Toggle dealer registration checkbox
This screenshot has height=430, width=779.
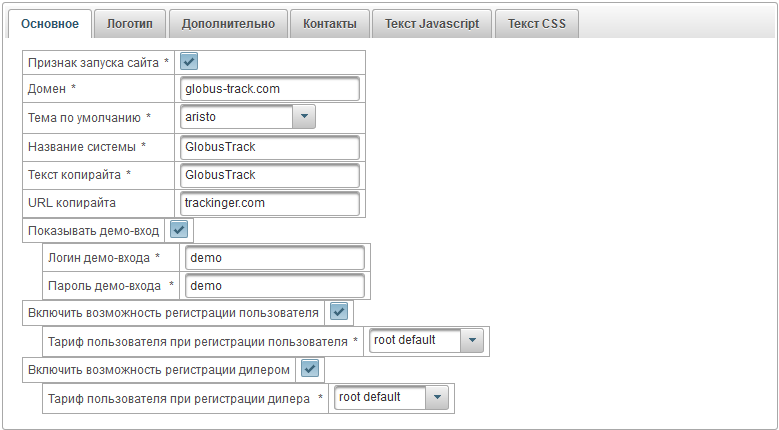[310, 369]
